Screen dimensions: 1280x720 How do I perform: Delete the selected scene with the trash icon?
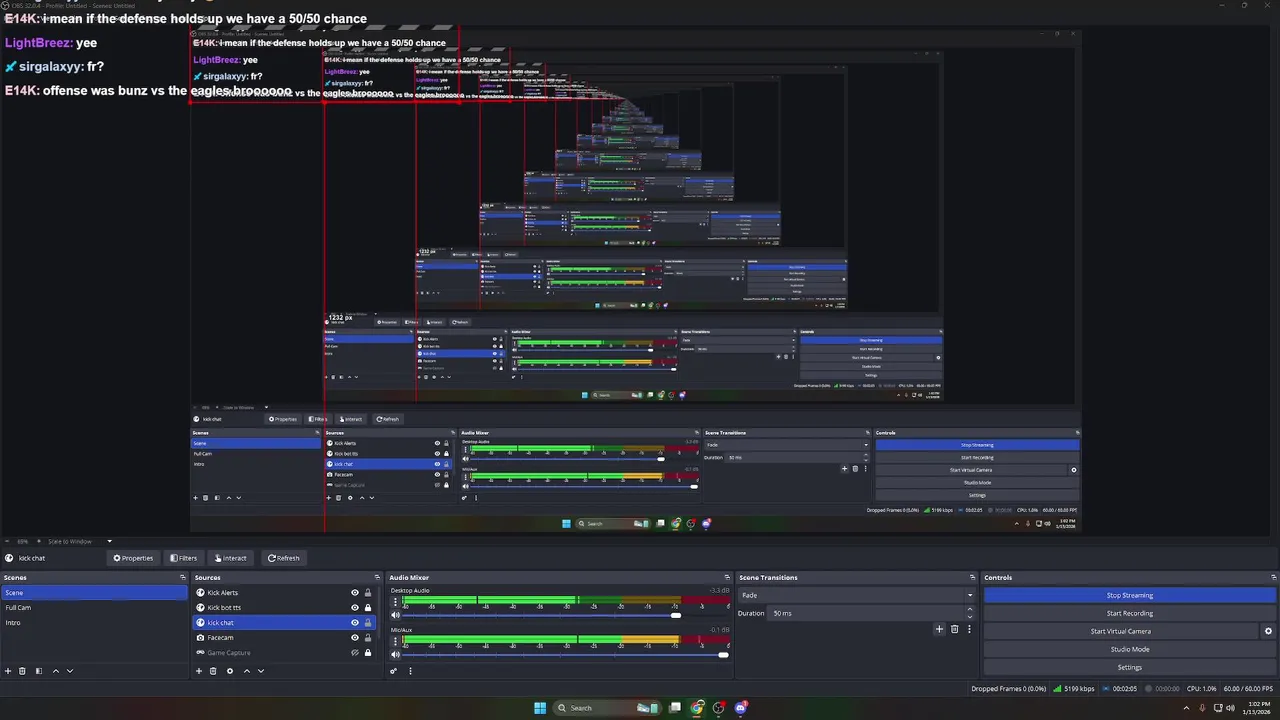(x=22, y=671)
